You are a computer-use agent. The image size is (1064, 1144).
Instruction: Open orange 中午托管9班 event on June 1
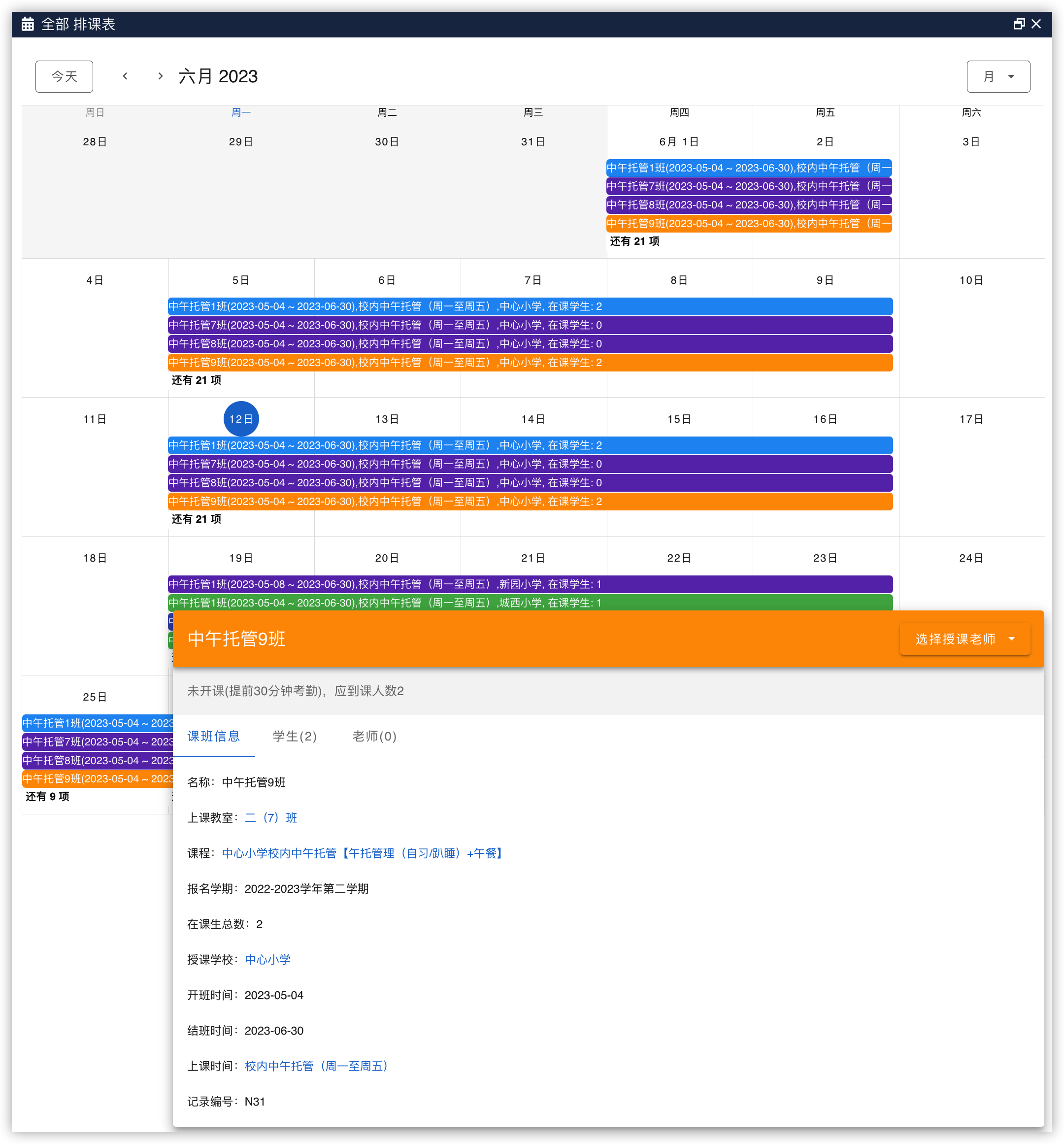[x=749, y=223]
